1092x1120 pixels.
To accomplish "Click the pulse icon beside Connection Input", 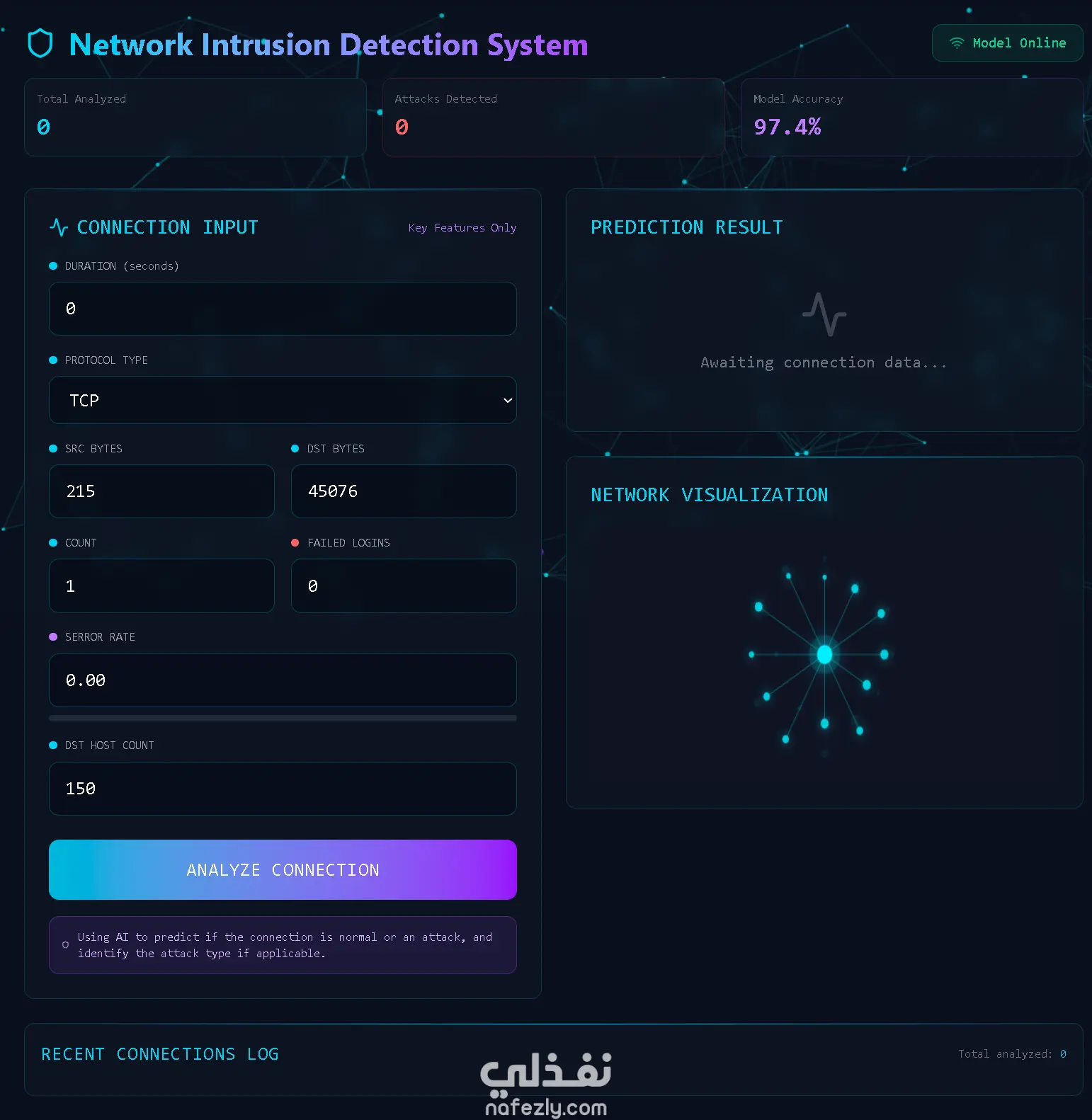I will point(59,227).
